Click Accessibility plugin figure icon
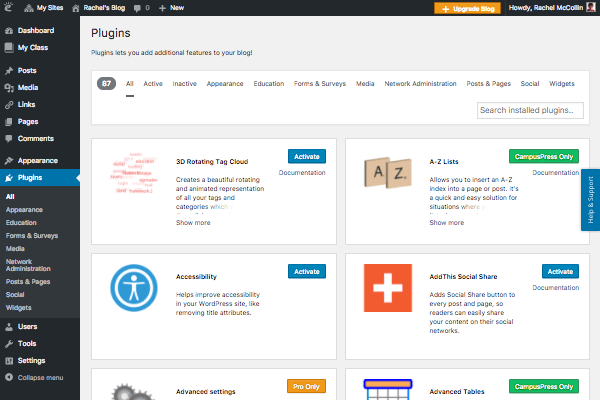The width and height of the screenshot is (600, 400). tap(134, 288)
